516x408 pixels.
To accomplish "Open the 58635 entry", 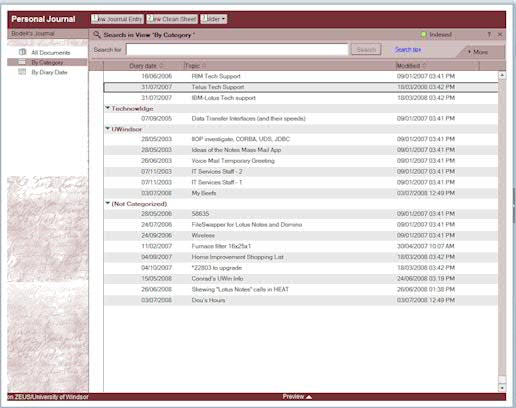I will (x=301, y=214).
